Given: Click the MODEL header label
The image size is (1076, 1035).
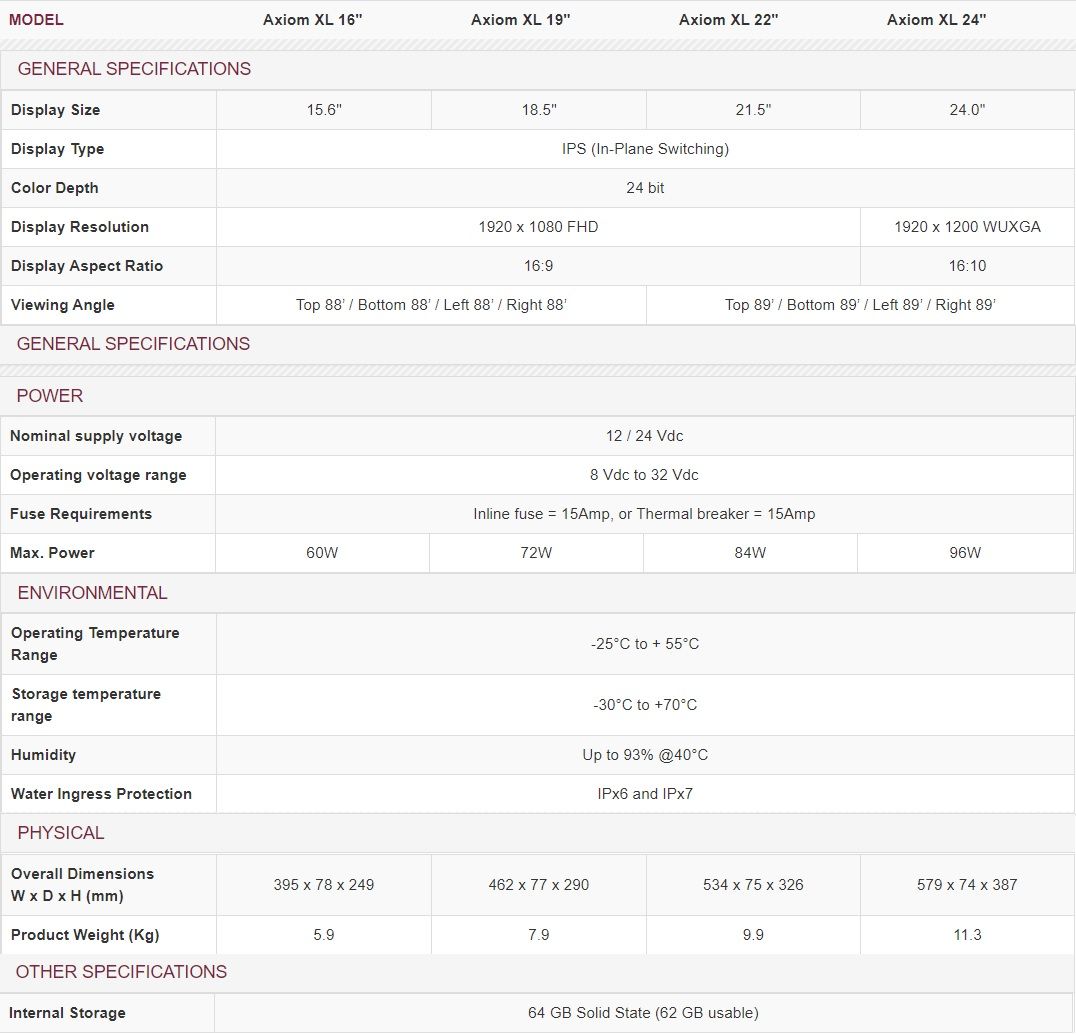Looking at the screenshot, I should point(36,20).
